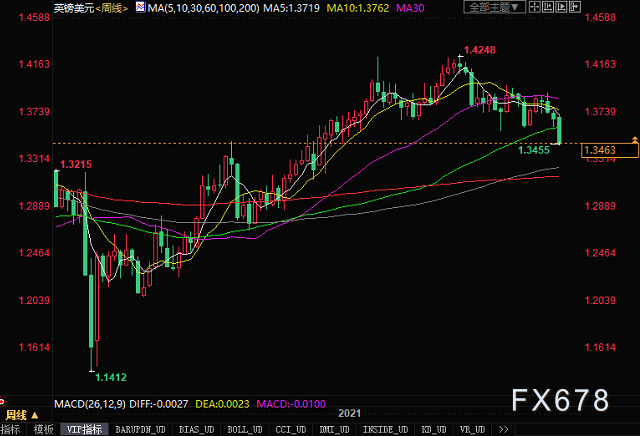Click the 1.3215 price label
The image size is (640, 436).
tap(76, 165)
